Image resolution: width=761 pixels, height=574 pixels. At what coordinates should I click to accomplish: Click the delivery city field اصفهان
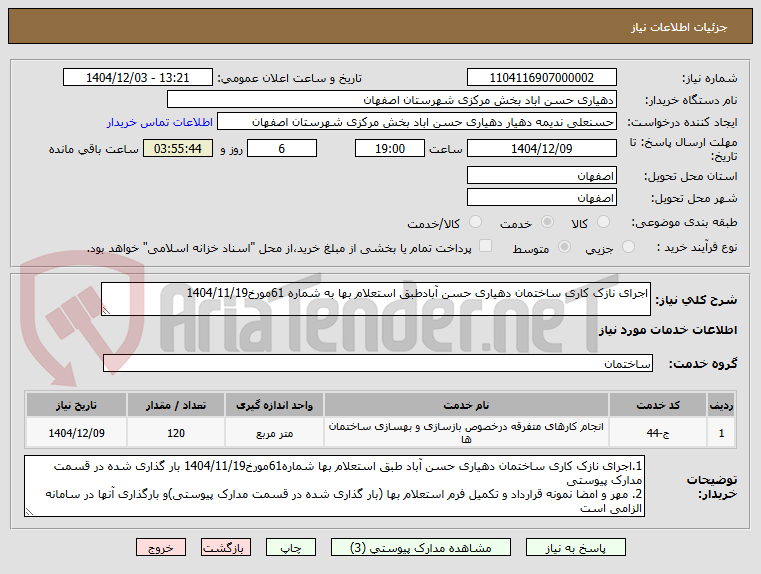coord(542,197)
